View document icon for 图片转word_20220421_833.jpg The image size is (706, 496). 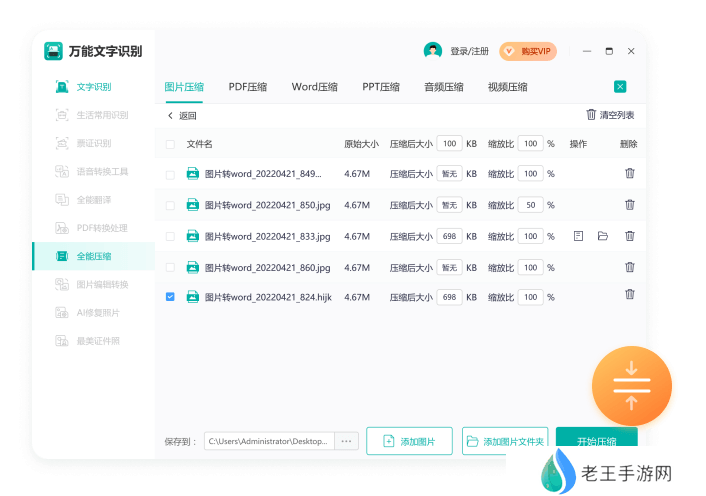pyautogui.click(x=578, y=236)
